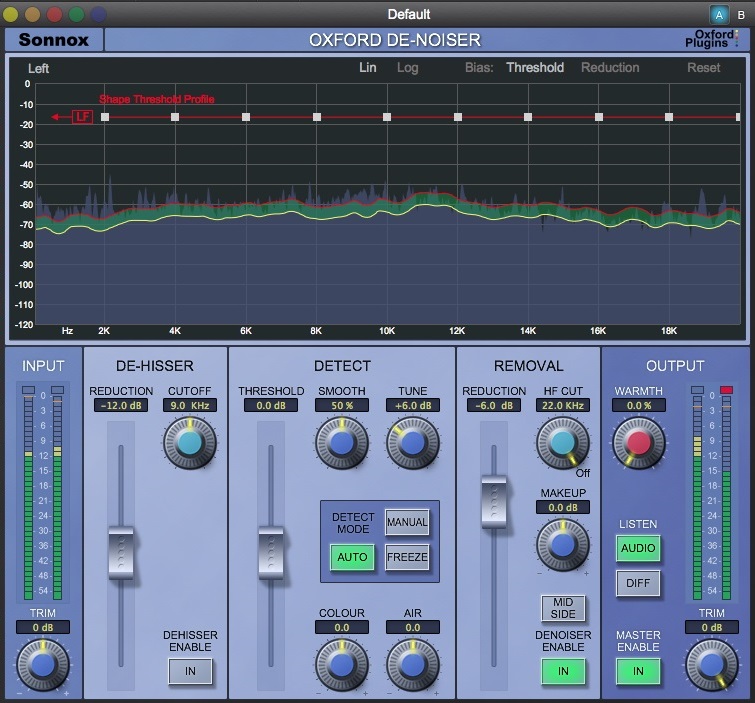Click the Removal Reduction -6.0 dB field
Screen dimensions: 755x703
point(494,405)
